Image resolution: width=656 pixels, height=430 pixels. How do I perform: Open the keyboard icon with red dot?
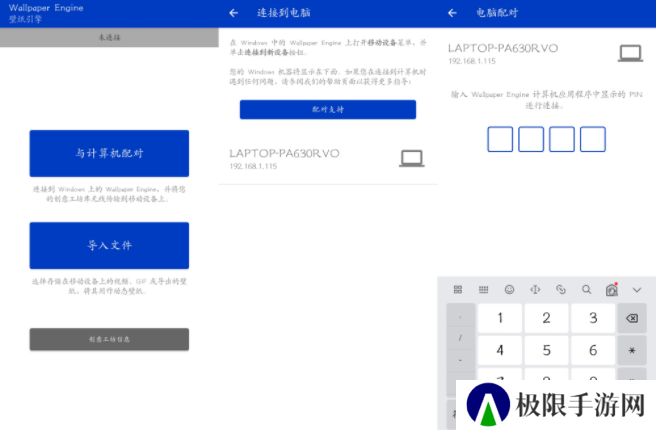[612, 289]
